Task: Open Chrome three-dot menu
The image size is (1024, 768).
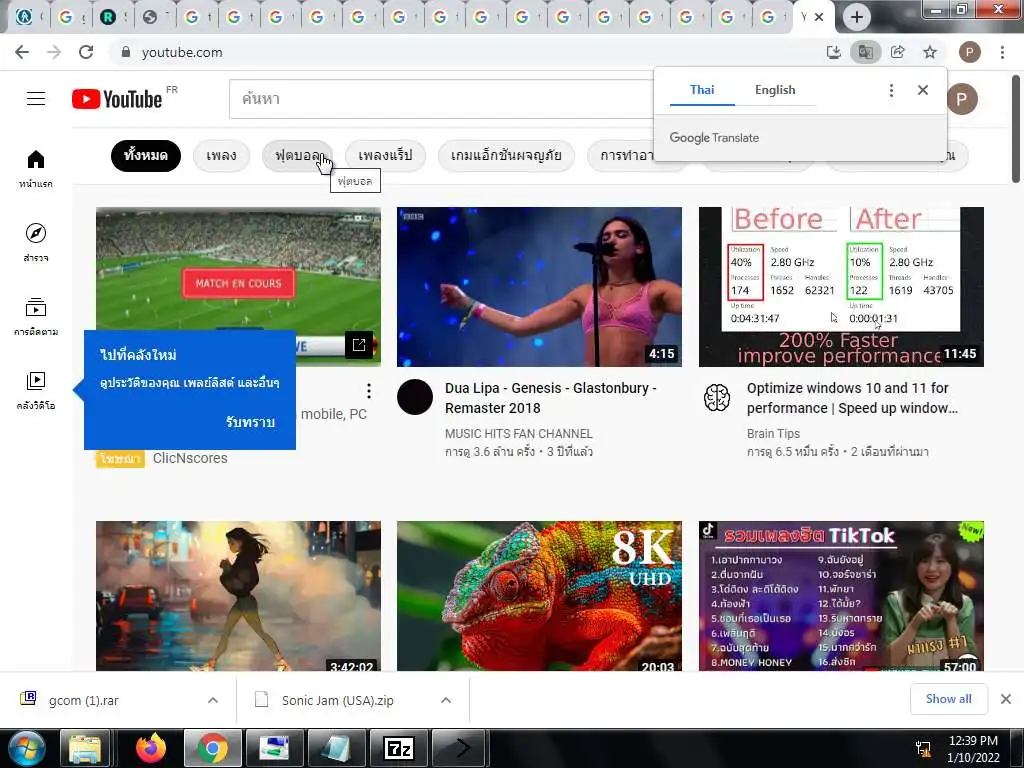Action: 1002,52
